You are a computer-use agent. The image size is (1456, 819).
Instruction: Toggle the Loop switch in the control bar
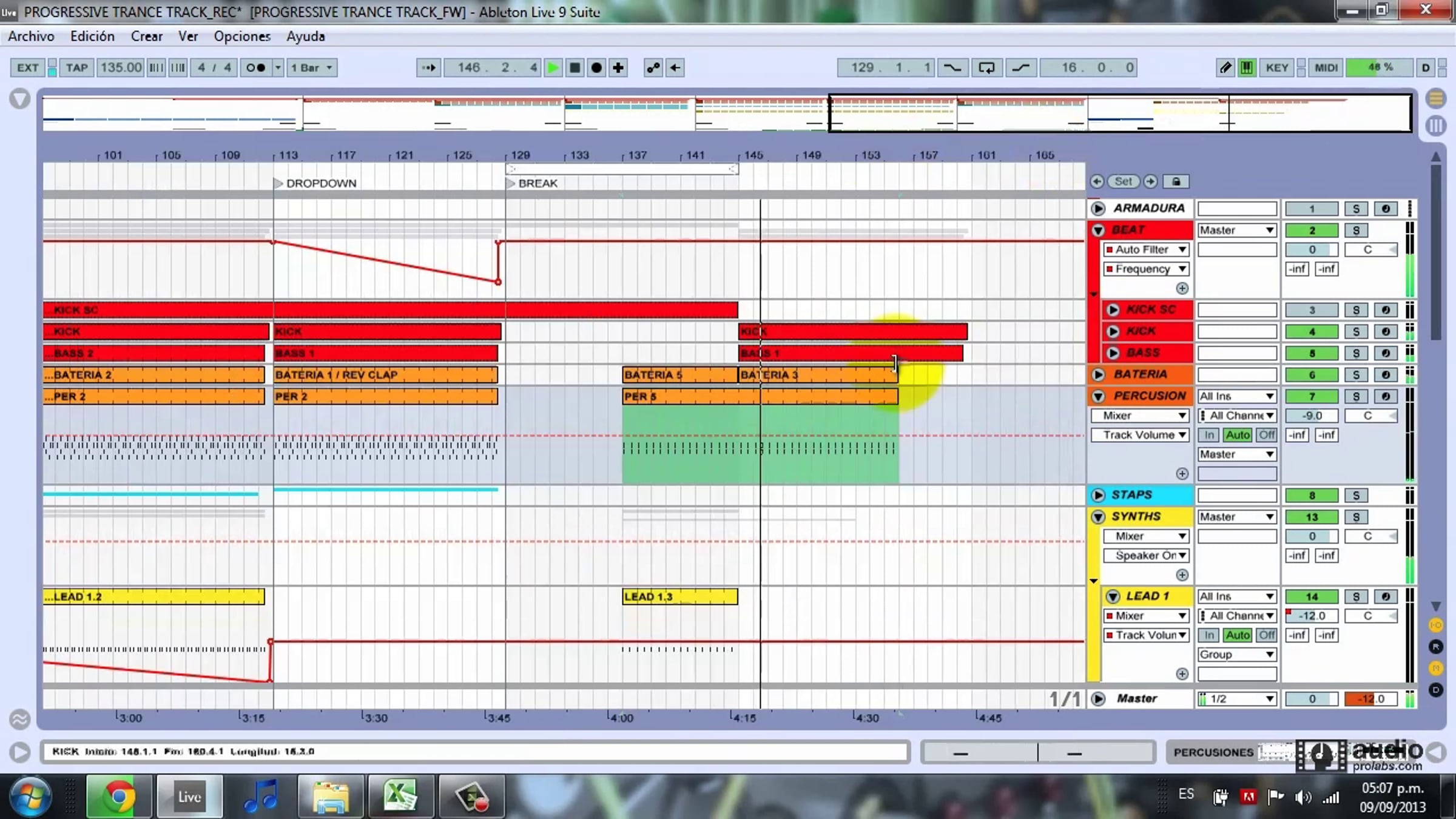point(986,67)
